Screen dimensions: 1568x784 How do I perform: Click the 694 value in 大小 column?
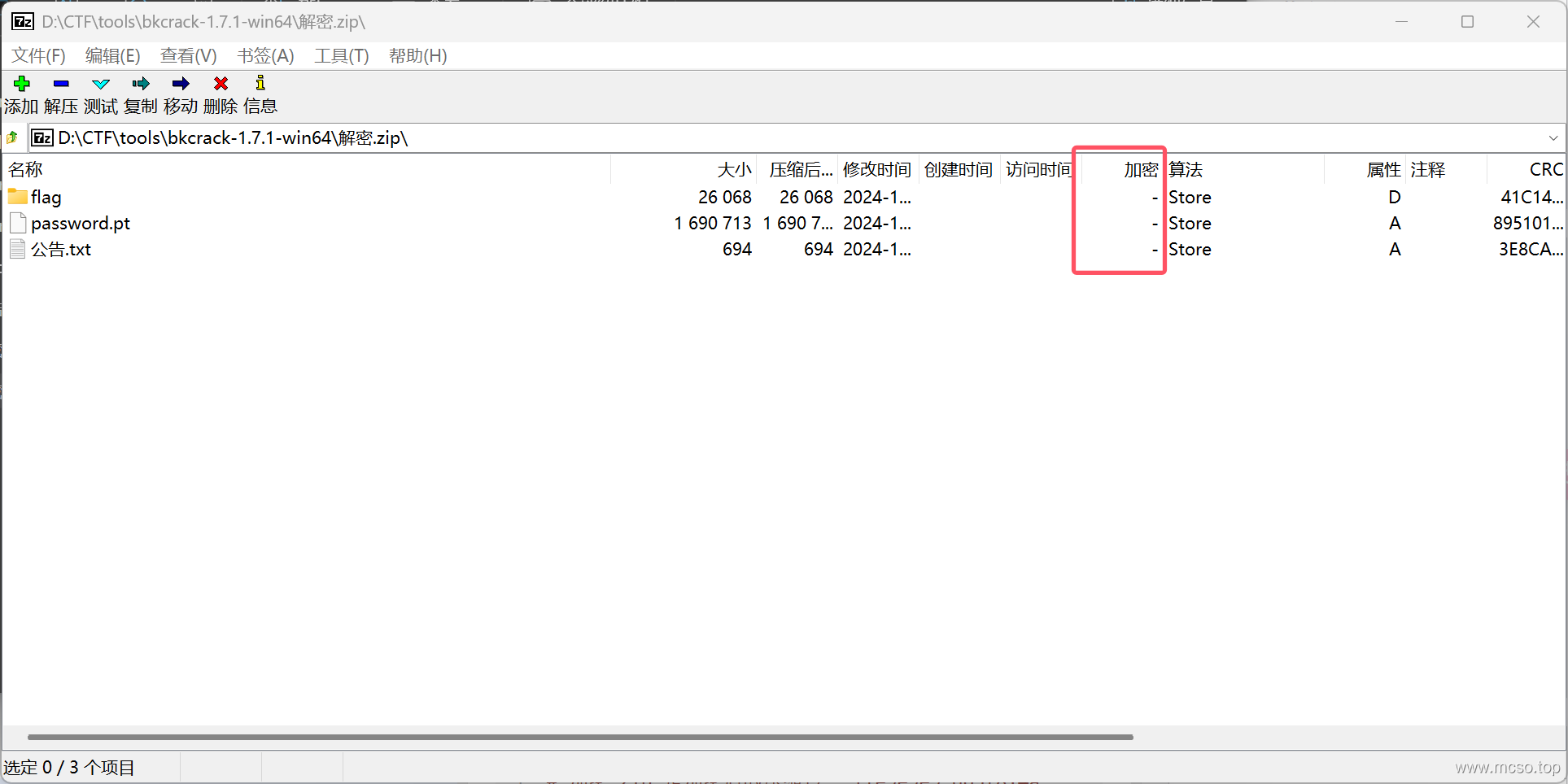click(x=737, y=249)
